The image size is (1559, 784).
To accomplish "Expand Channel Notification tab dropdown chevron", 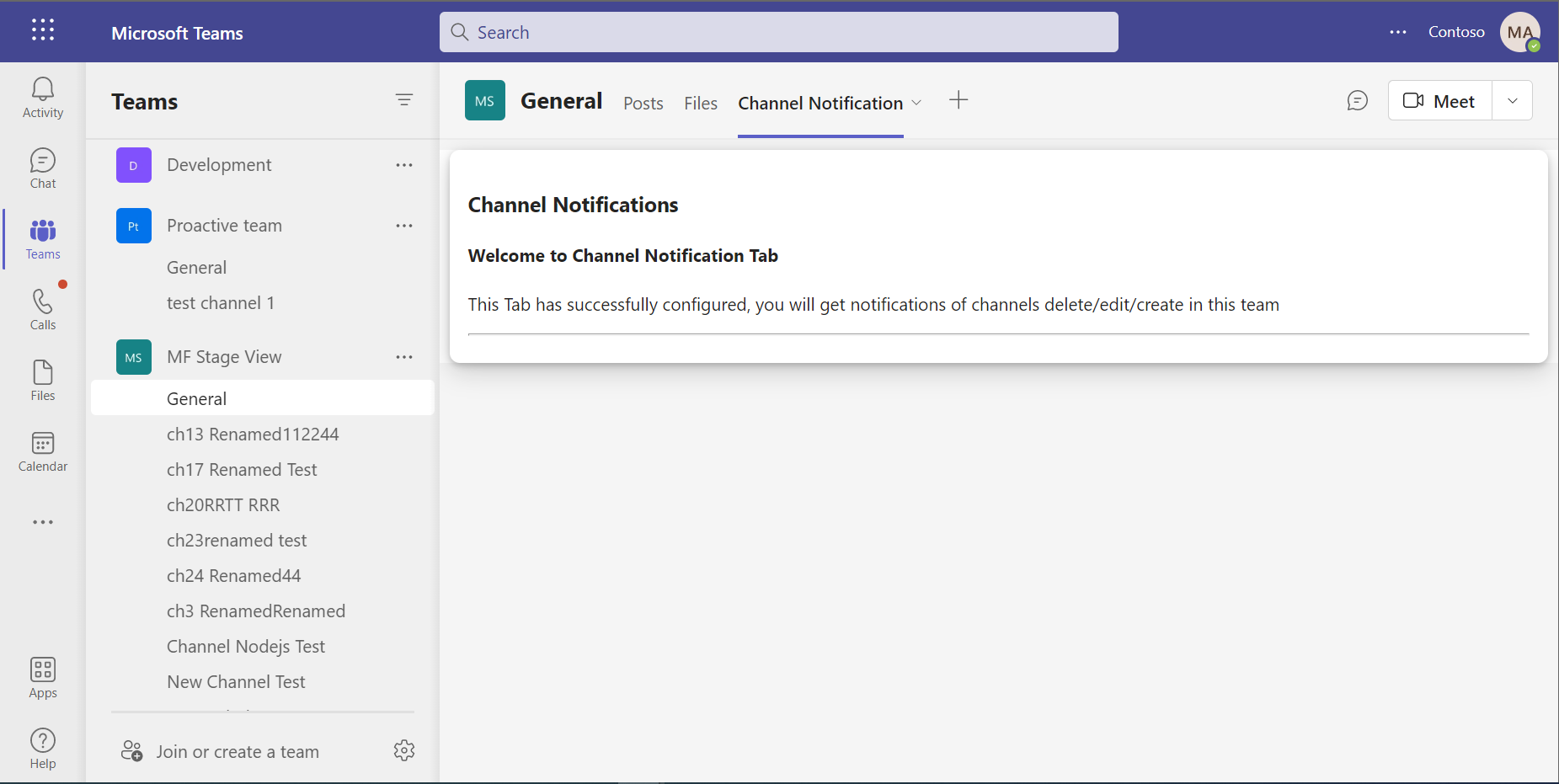I will coord(916,103).
